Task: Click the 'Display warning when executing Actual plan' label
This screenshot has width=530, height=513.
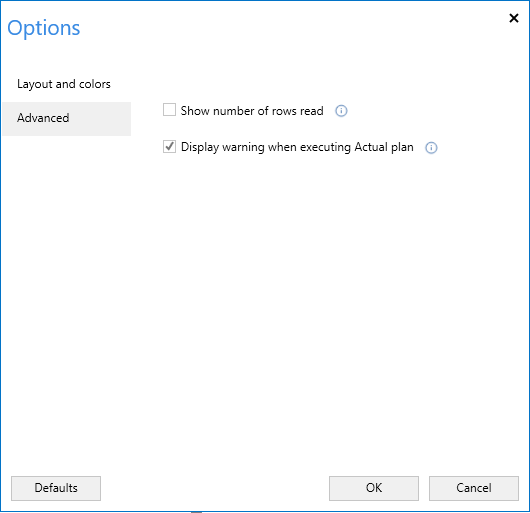Action: point(297,147)
